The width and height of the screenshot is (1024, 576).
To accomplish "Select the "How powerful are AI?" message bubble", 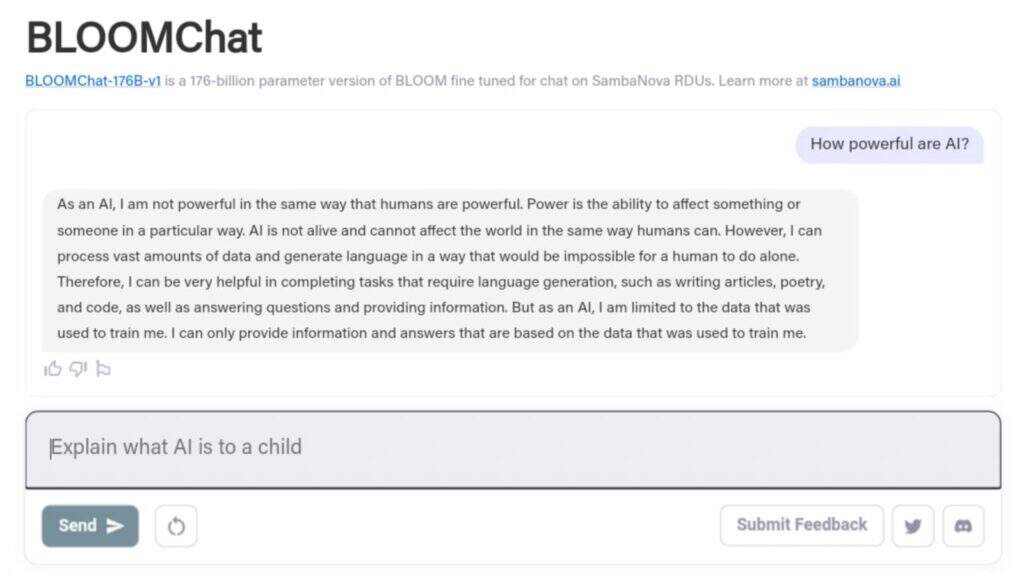I will (889, 144).
